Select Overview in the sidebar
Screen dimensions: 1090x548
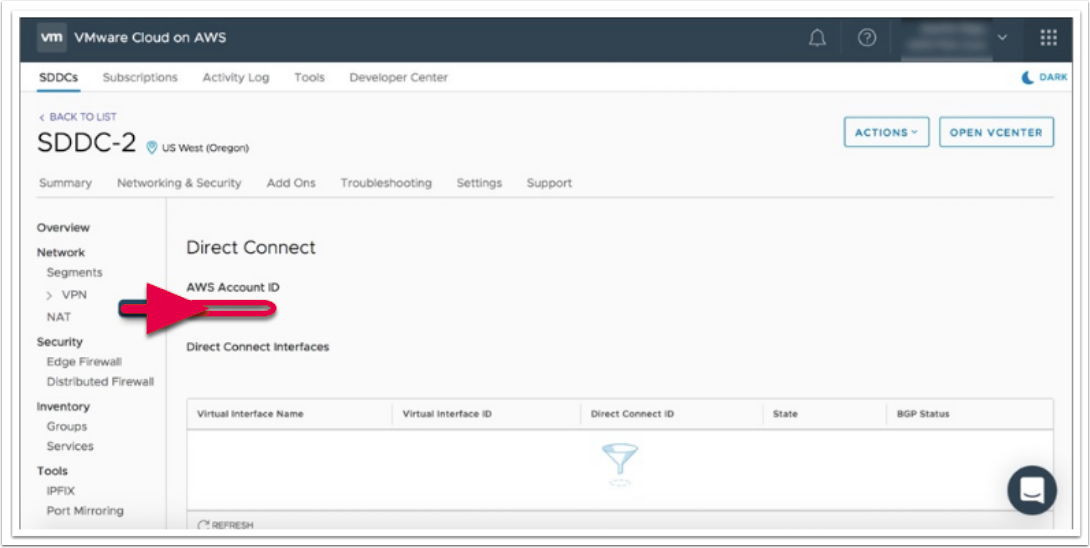click(x=63, y=227)
